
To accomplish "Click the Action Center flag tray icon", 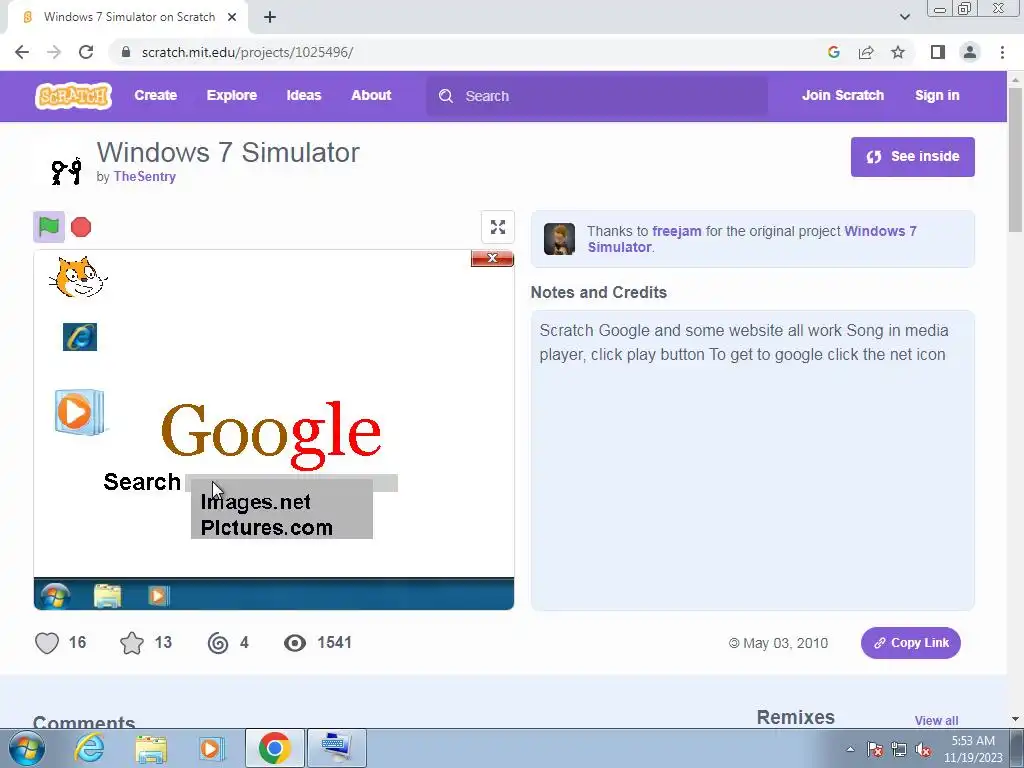I will (x=875, y=749).
